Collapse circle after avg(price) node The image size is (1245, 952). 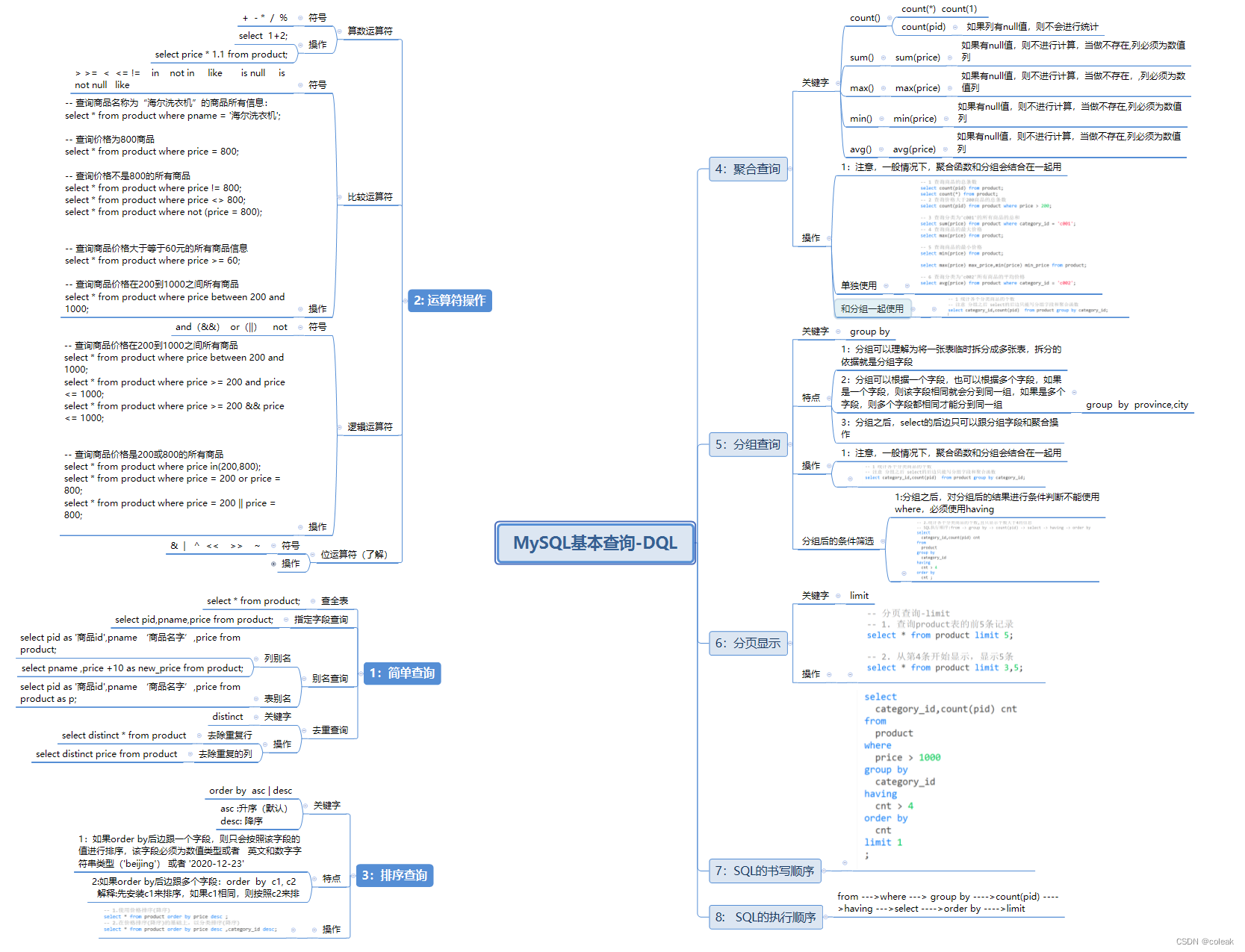(x=946, y=149)
